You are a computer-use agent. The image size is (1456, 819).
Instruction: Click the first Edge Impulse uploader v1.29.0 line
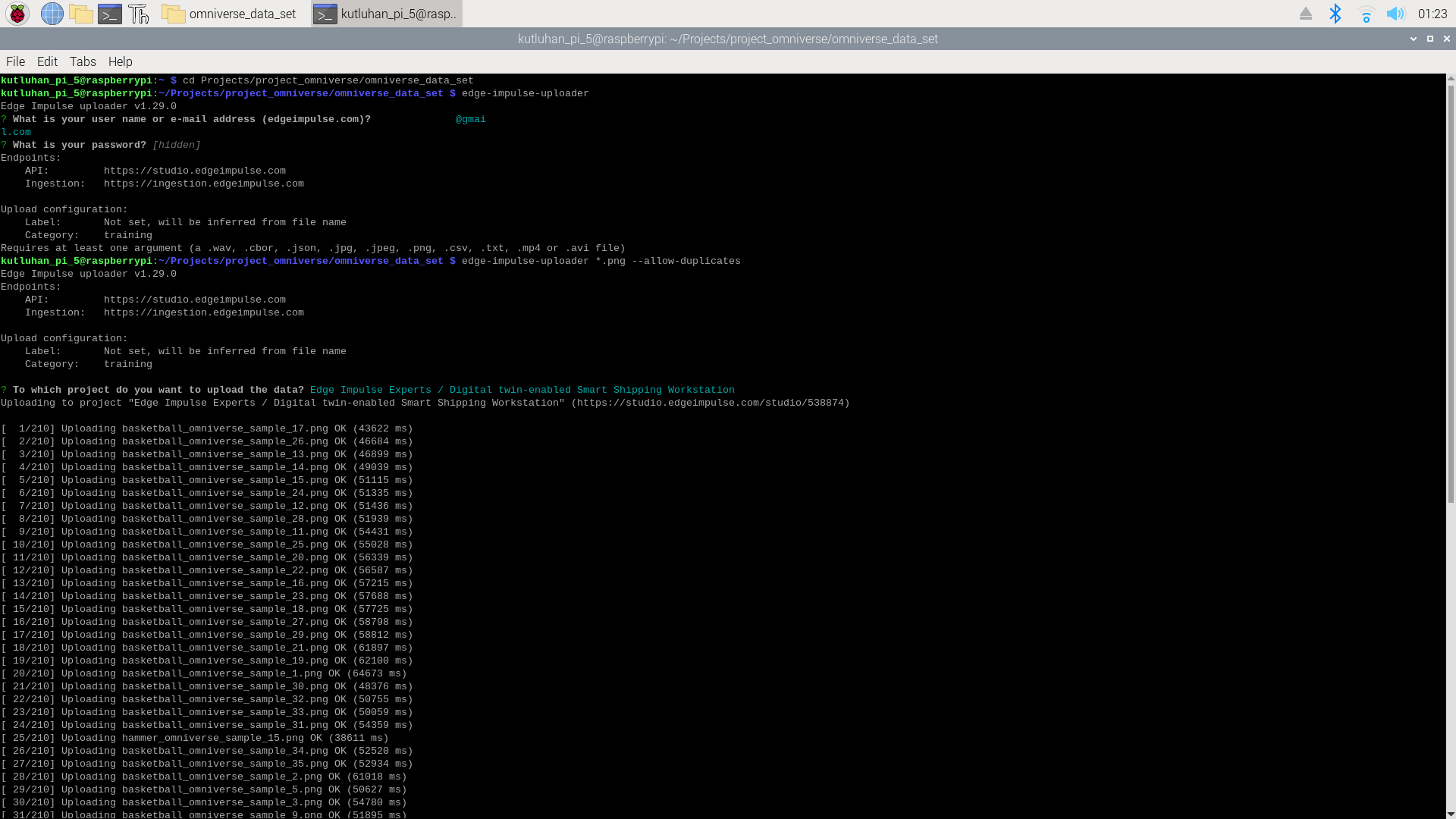click(x=89, y=106)
